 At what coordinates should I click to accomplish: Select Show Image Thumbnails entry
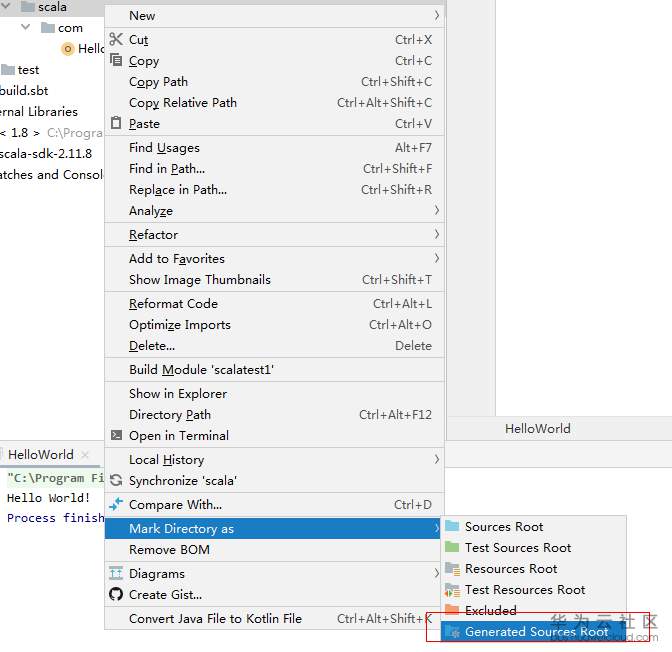click(x=274, y=279)
